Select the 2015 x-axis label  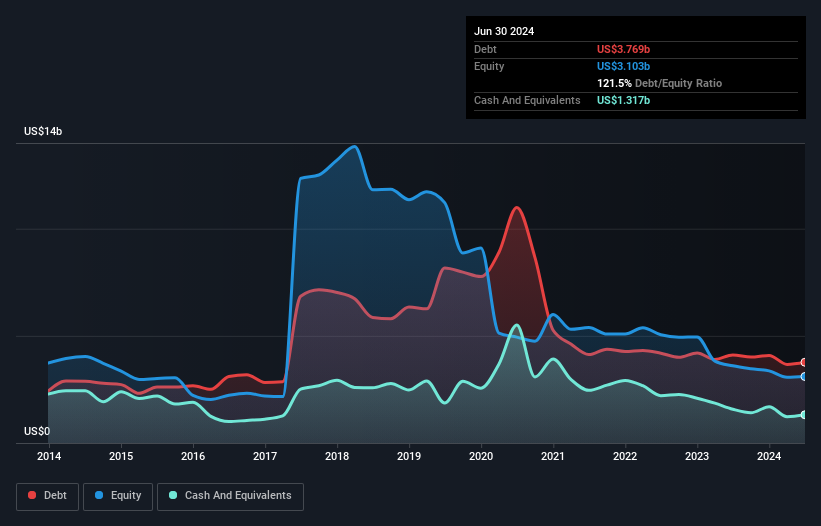121,456
